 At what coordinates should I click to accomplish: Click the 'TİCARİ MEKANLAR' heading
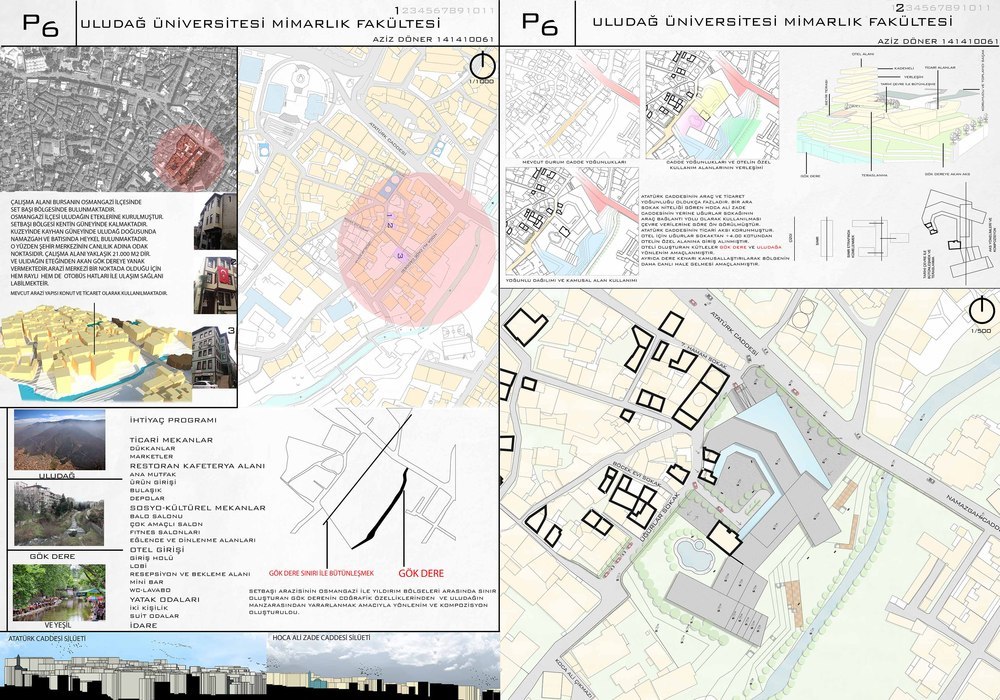(171, 440)
